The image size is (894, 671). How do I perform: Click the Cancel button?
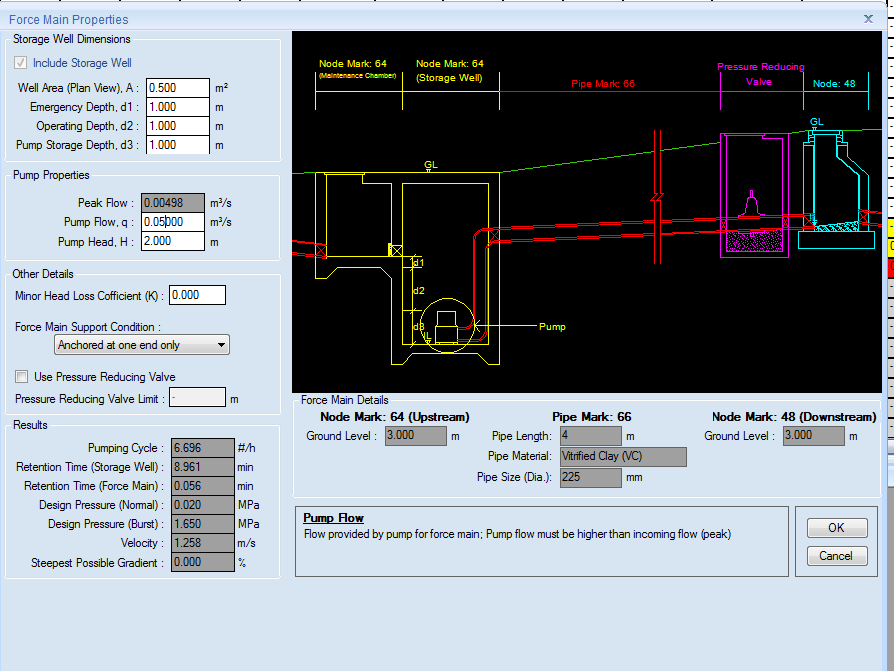tap(837, 556)
